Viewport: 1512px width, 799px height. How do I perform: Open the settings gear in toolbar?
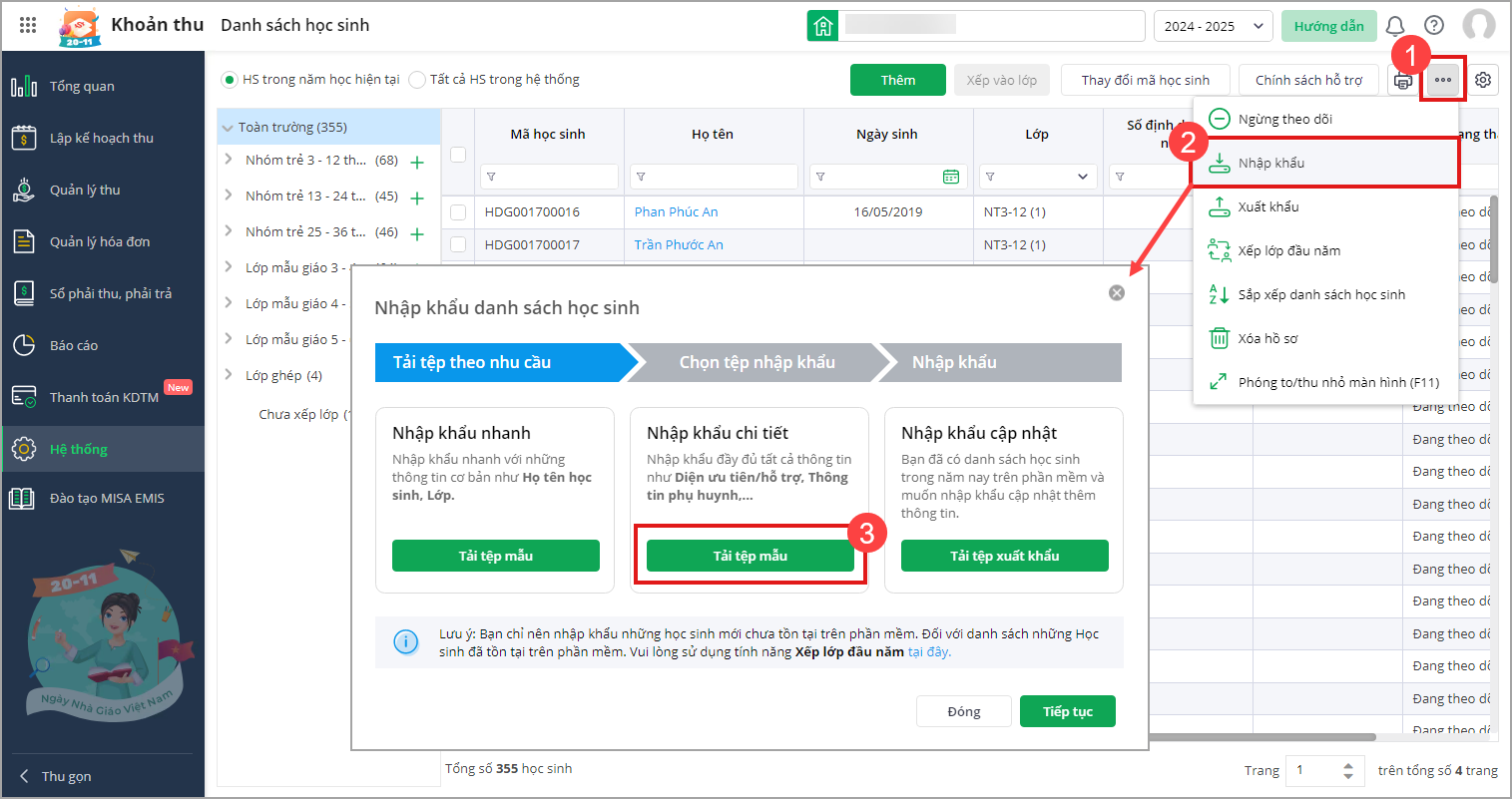[1483, 80]
